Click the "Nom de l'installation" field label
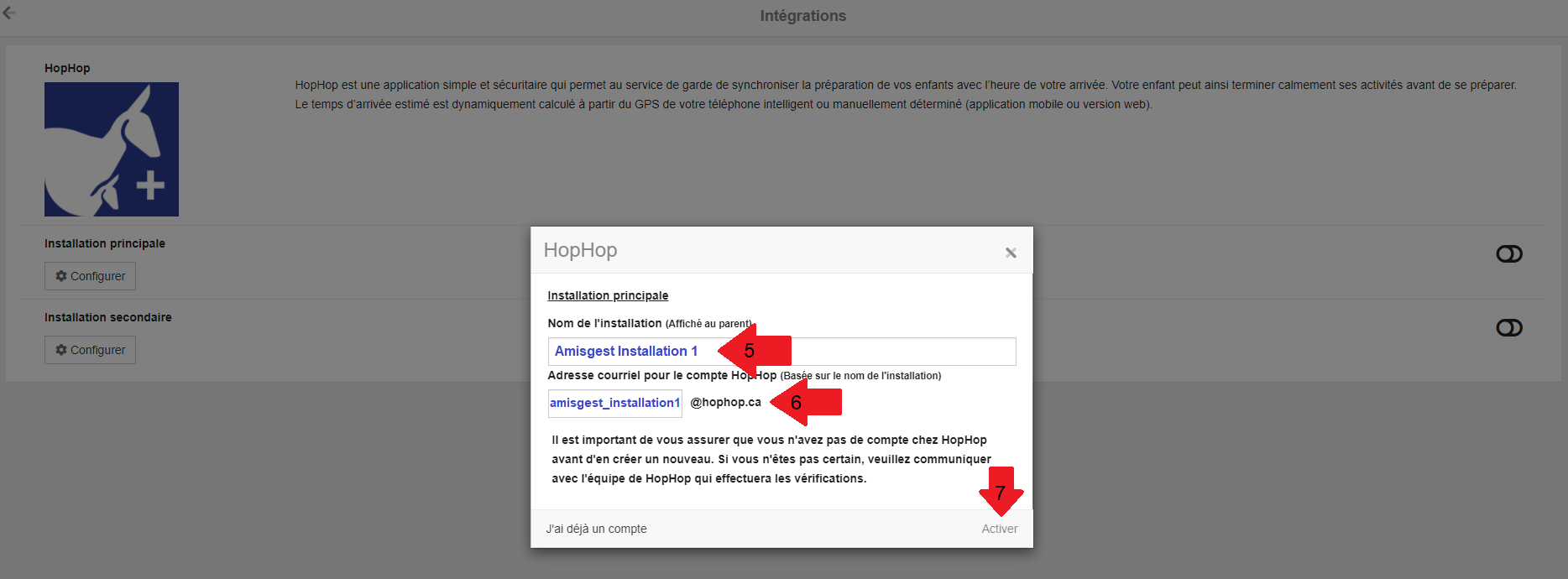 point(604,323)
